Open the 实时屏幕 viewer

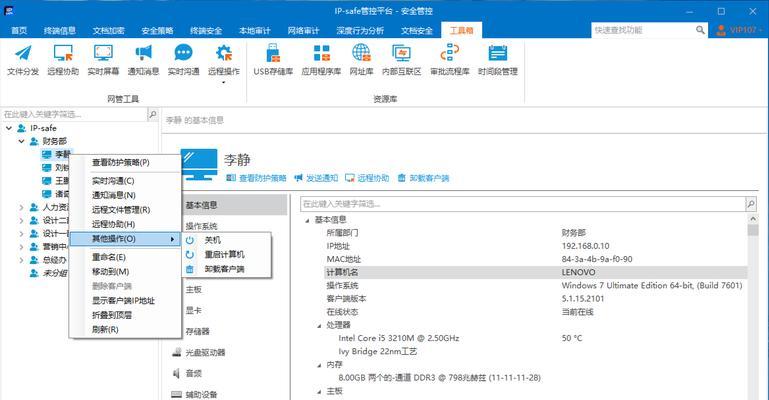(103, 60)
